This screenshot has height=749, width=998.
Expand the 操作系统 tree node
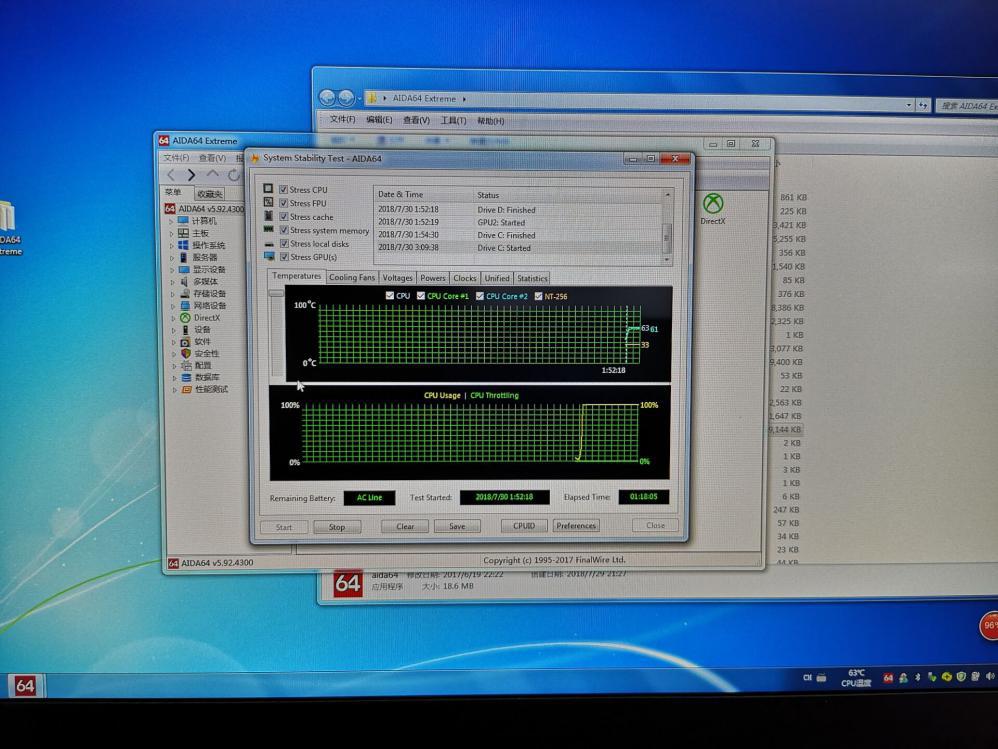coord(172,246)
